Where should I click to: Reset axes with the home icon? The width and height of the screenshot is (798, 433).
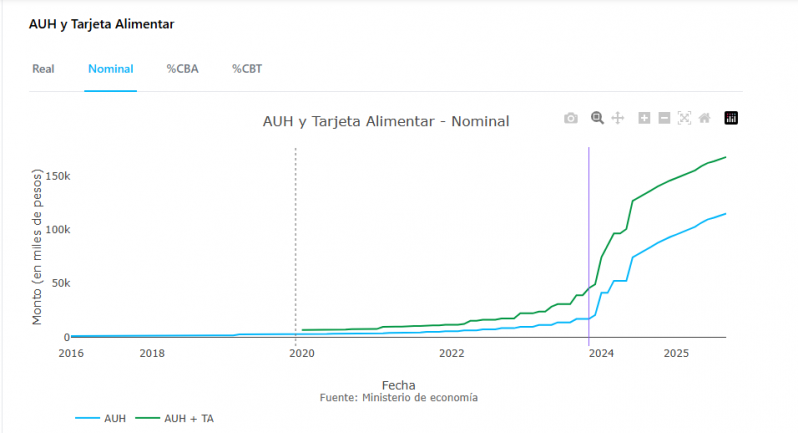click(x=705, y=118)
